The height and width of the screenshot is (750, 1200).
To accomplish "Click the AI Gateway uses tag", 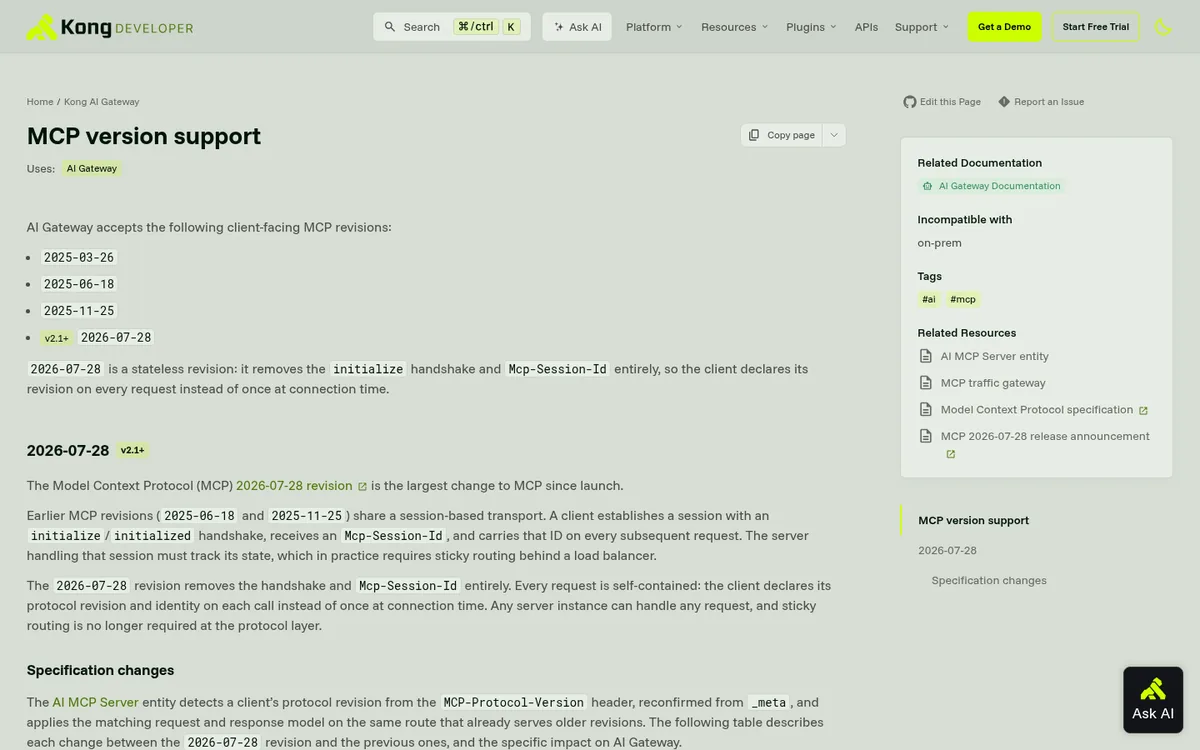I will tap(92, 169).
